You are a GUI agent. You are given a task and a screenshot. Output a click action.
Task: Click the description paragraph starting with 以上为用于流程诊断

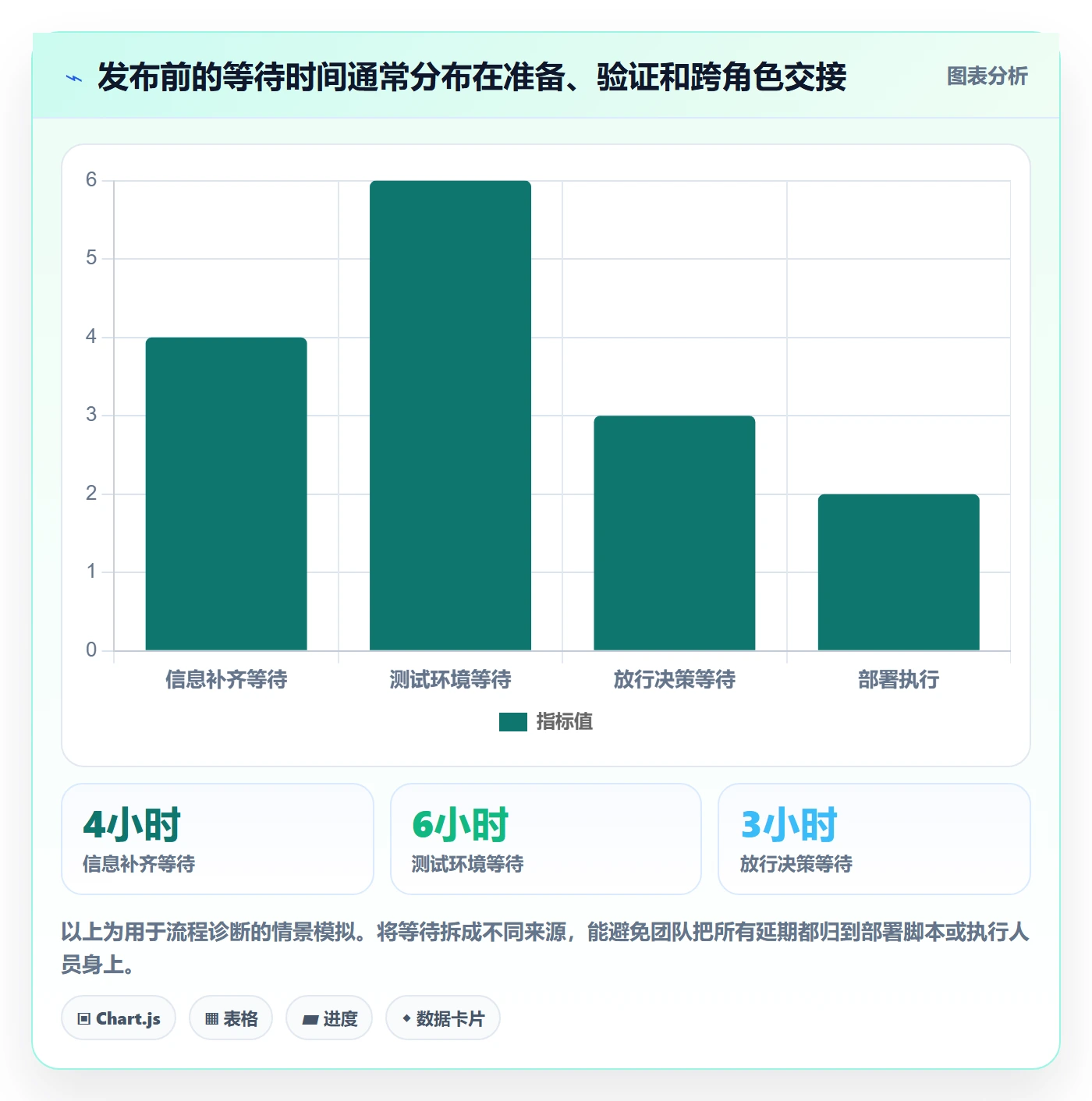pyautogui.click(x=545, y=948)
